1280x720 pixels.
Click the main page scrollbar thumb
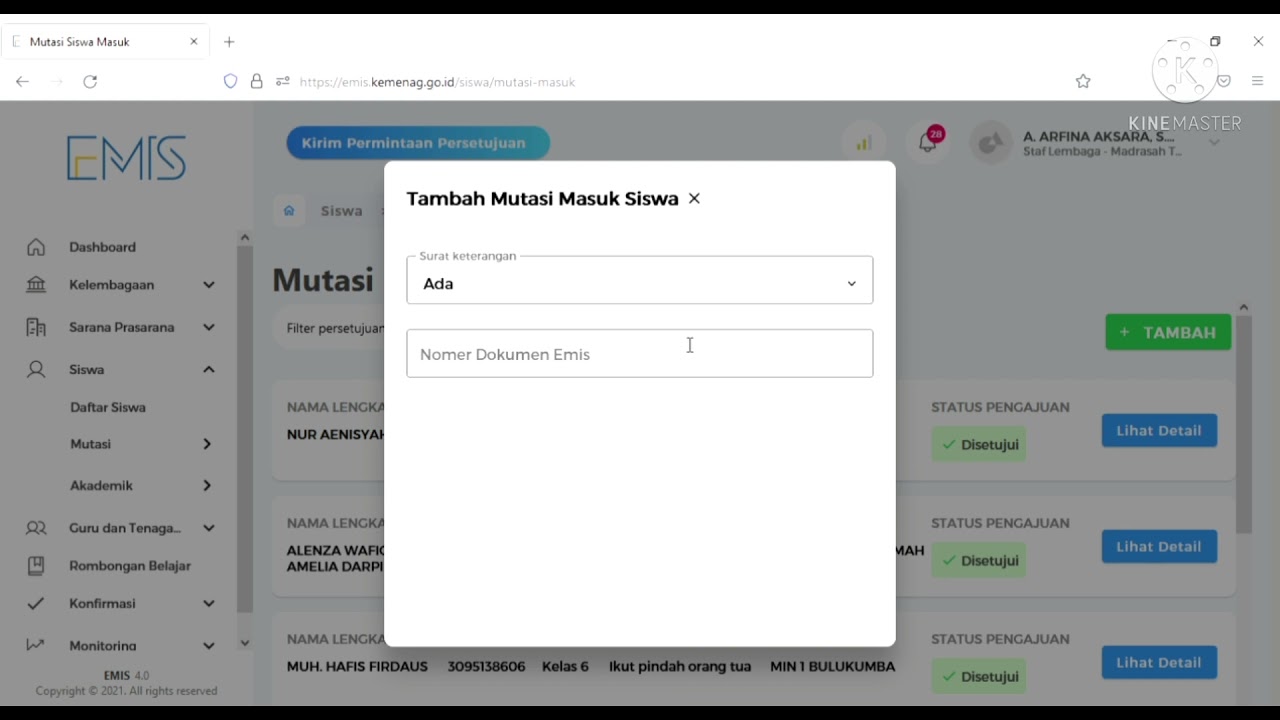1244,424
